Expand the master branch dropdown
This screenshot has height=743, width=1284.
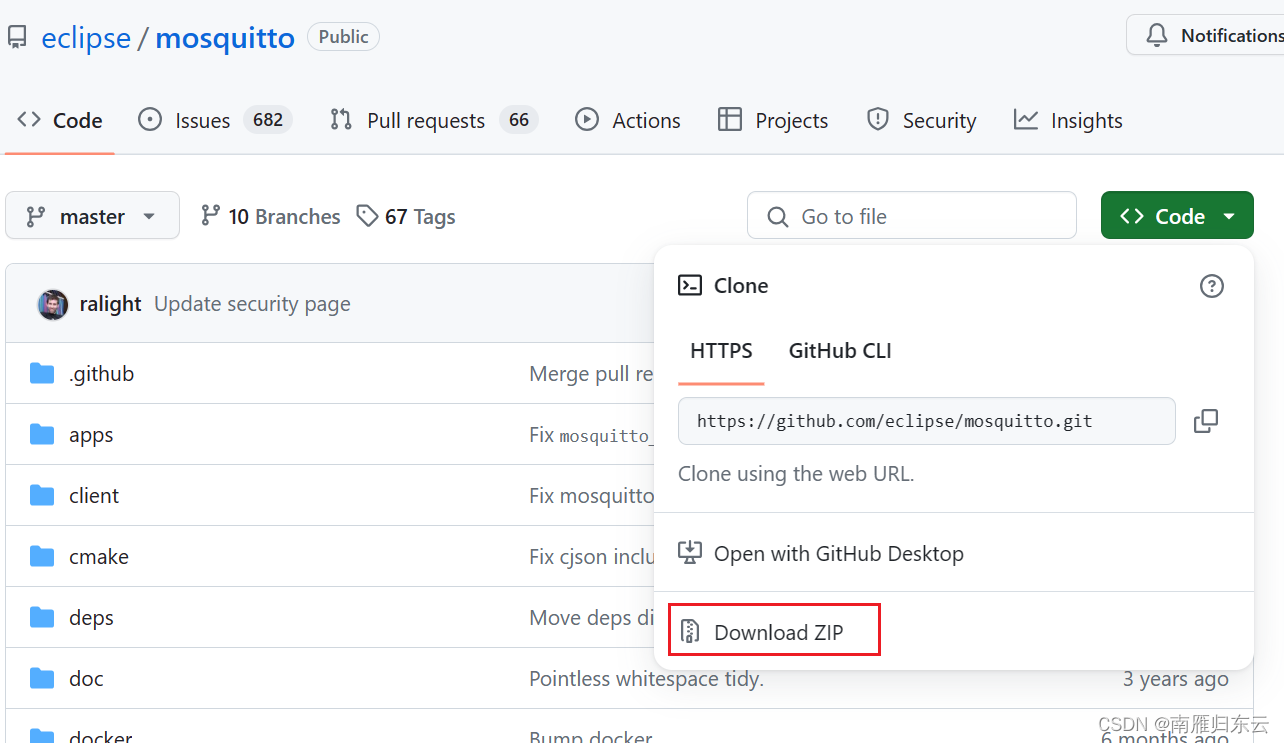[92, 215]
